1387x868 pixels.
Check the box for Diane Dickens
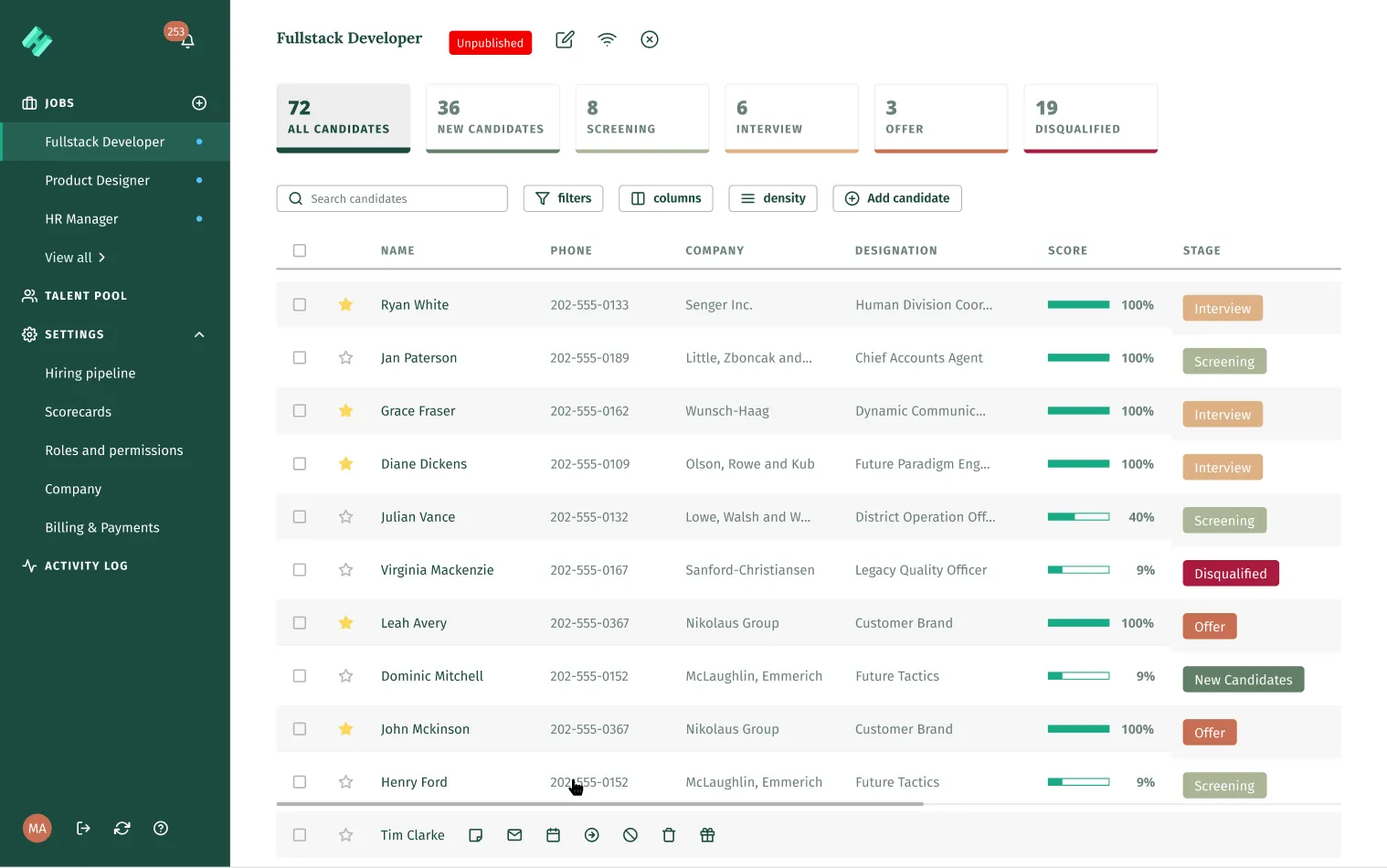300,463
